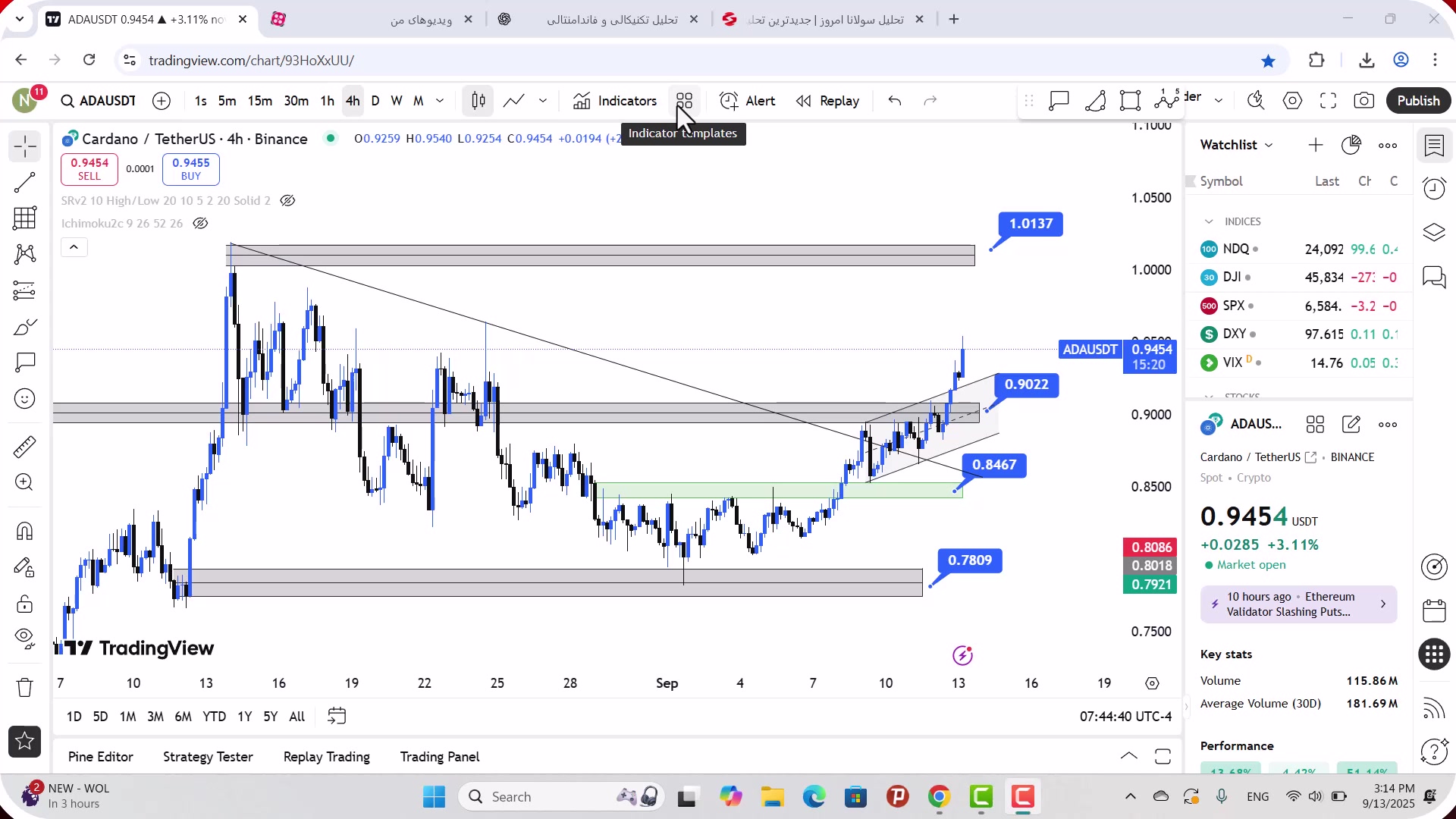Image resolution: width=1456 pixels, height=819 pixels.
Task: Start bar Replay mode
Action: [x=827, y=101]
